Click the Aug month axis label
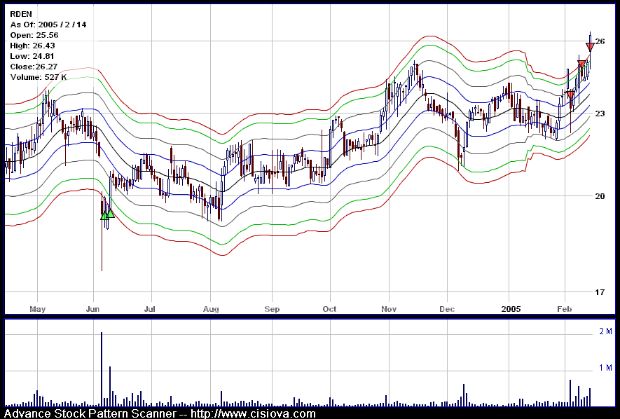This screenshot has width=620, height=419. click(x=211, y=309)
